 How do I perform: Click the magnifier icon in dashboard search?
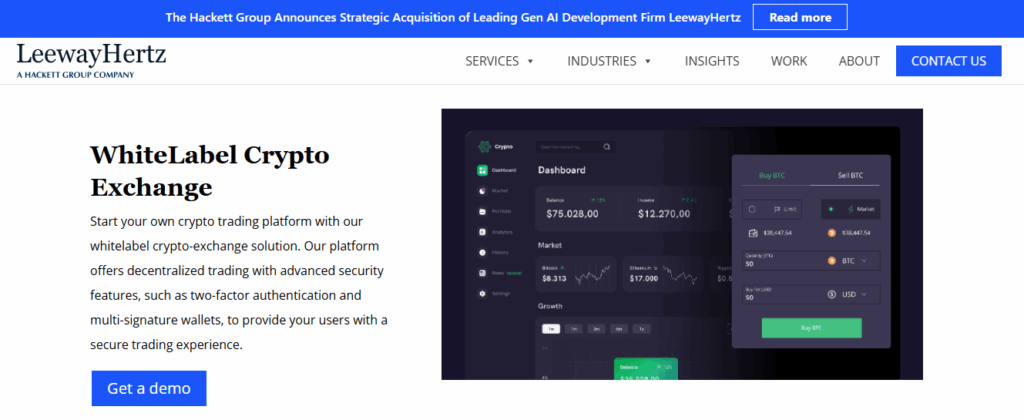click(x=606, y=147)
